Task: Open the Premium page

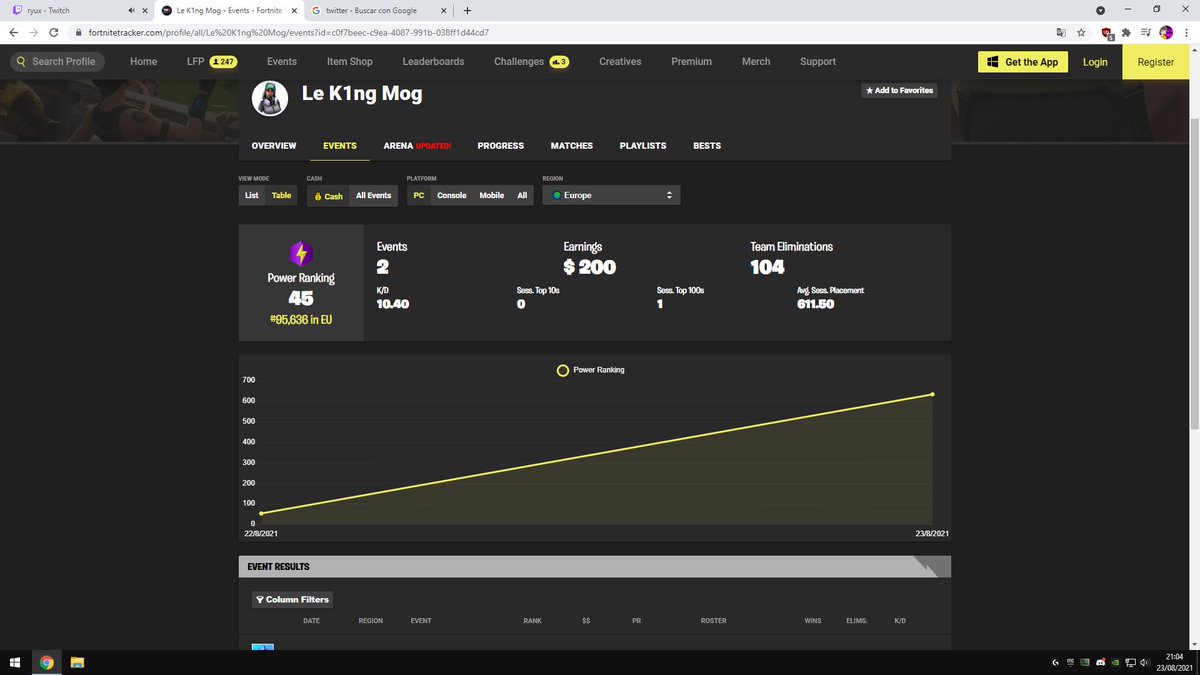Action: (x=691, y=61)
